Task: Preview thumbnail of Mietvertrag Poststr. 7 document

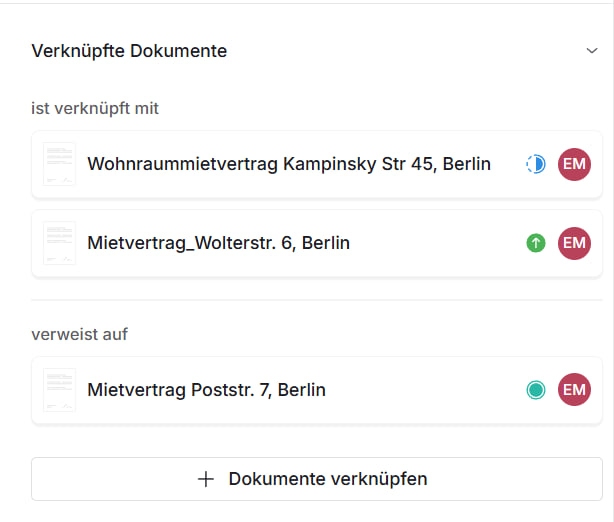Action: (60, 390)
